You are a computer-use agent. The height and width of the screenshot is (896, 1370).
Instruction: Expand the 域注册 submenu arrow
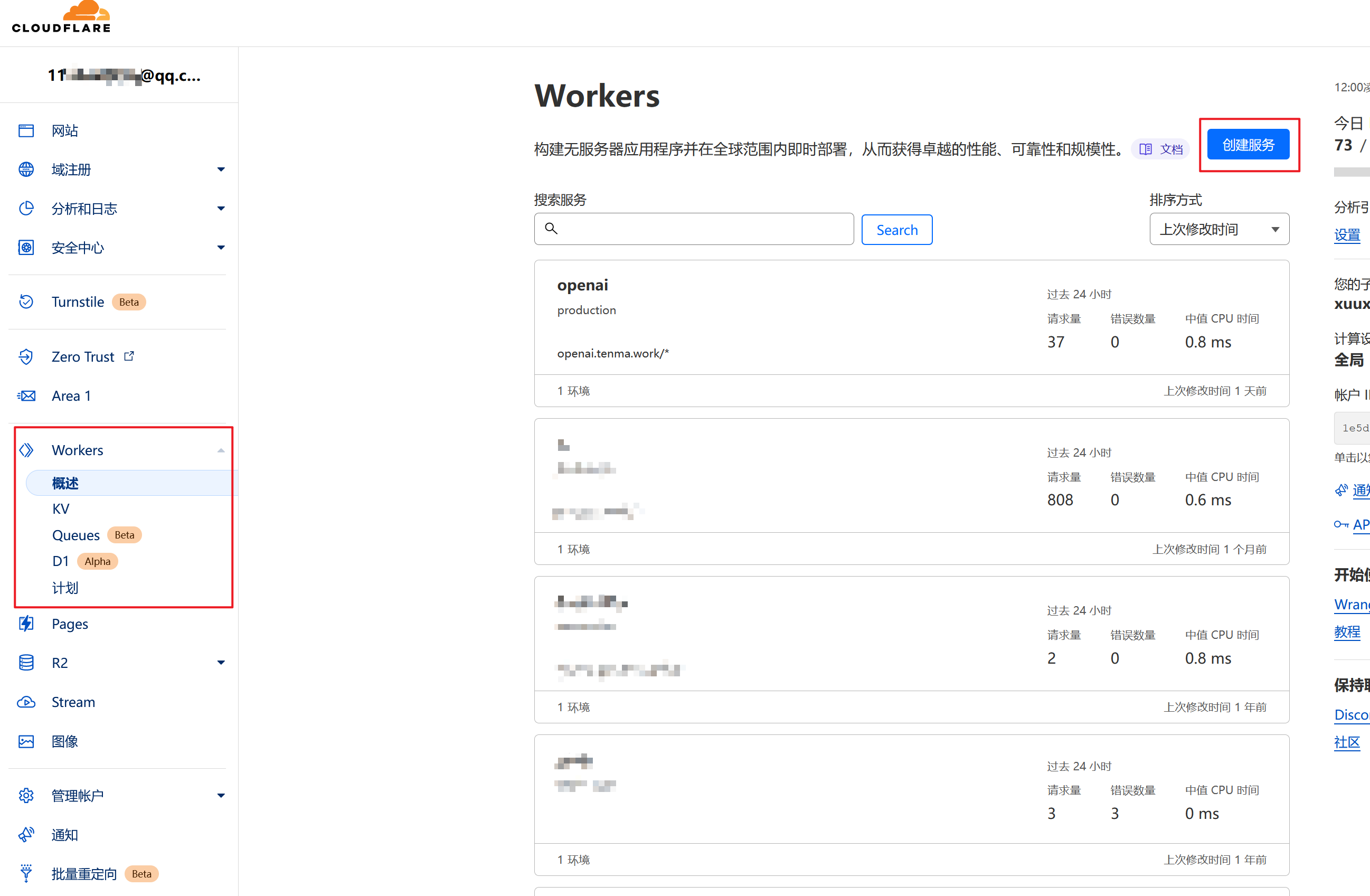(x=221, y=170)
